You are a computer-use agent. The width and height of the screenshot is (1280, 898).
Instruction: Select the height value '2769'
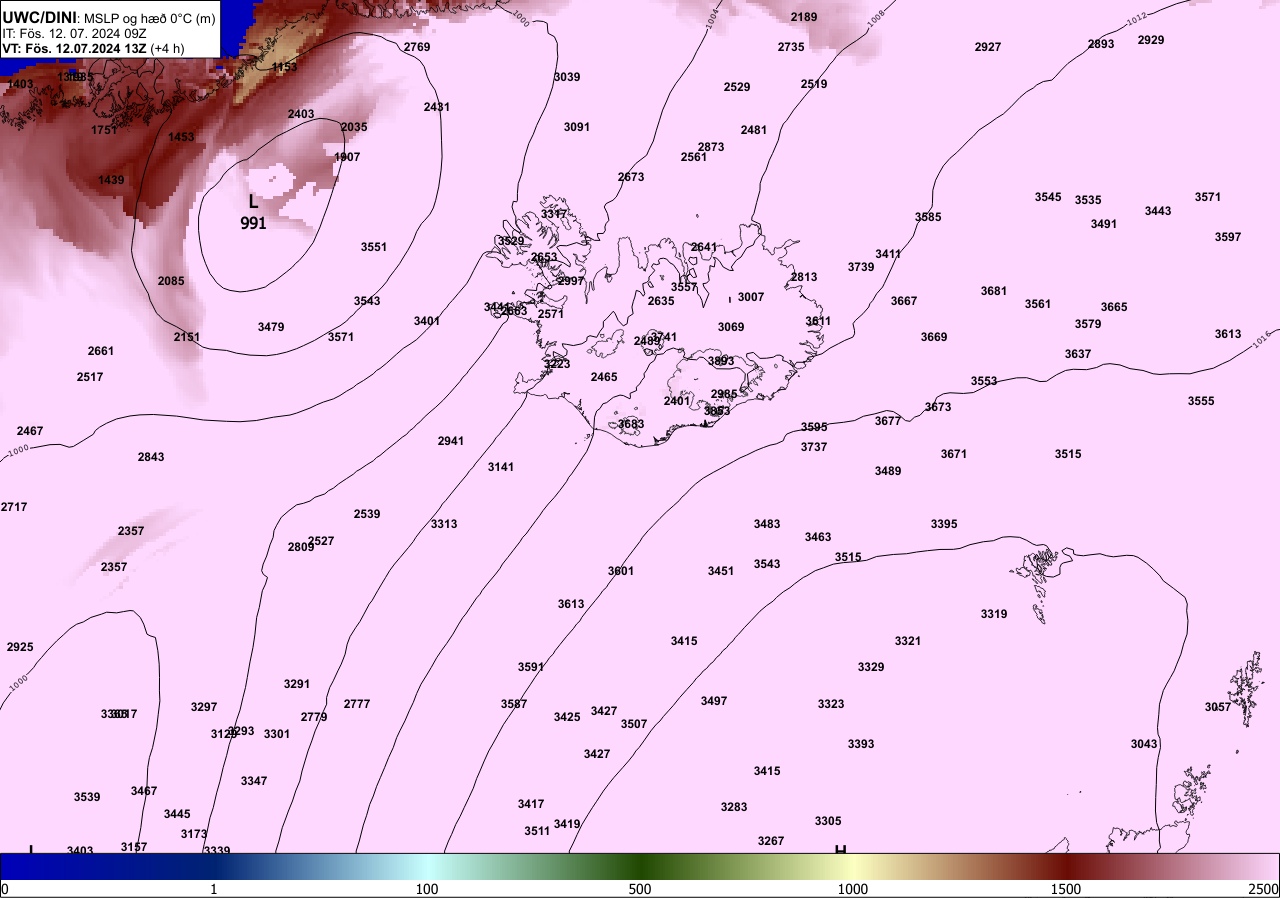tap(417, 47)
